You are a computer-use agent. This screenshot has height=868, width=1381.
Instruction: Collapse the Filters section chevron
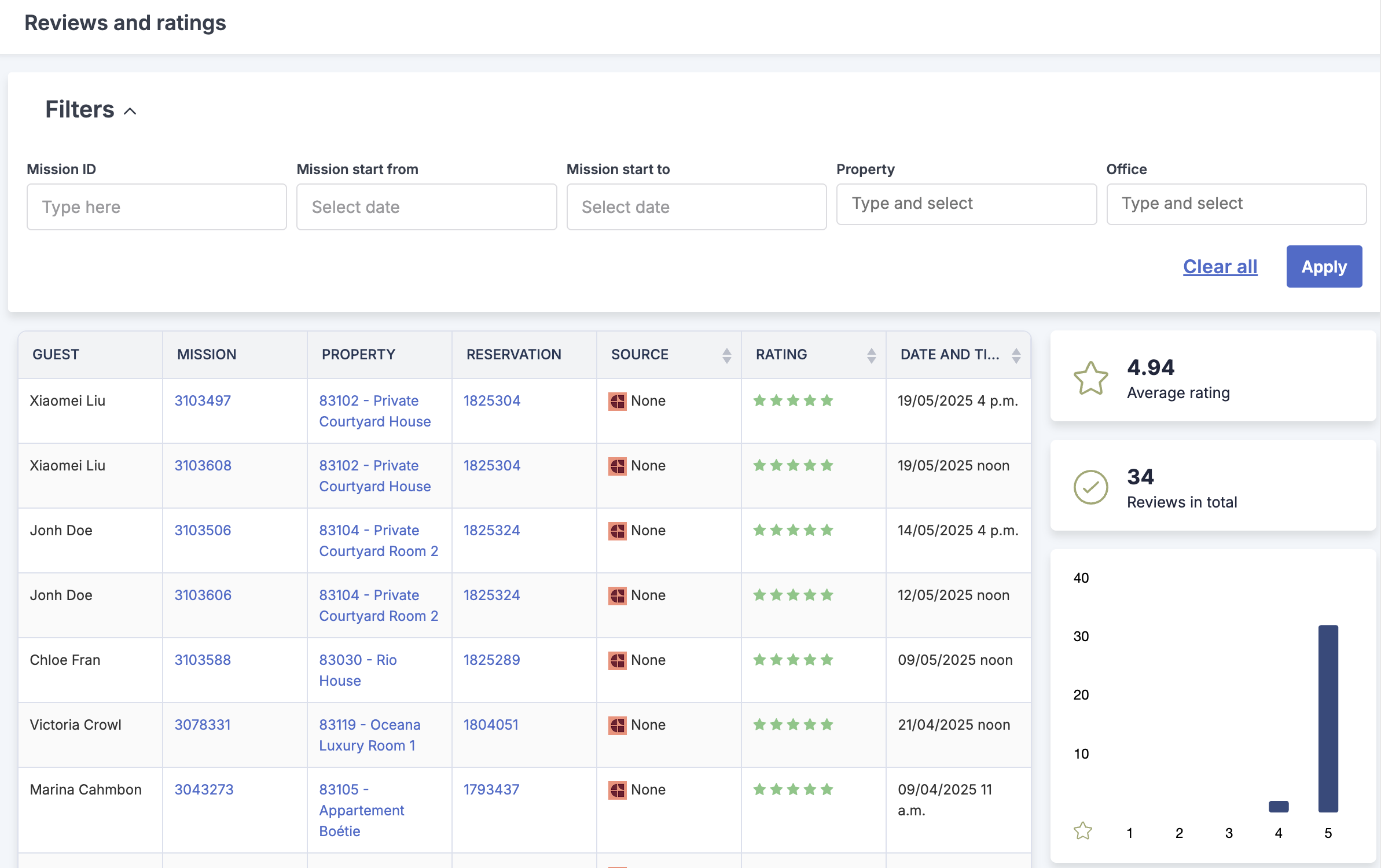[130, 111]
